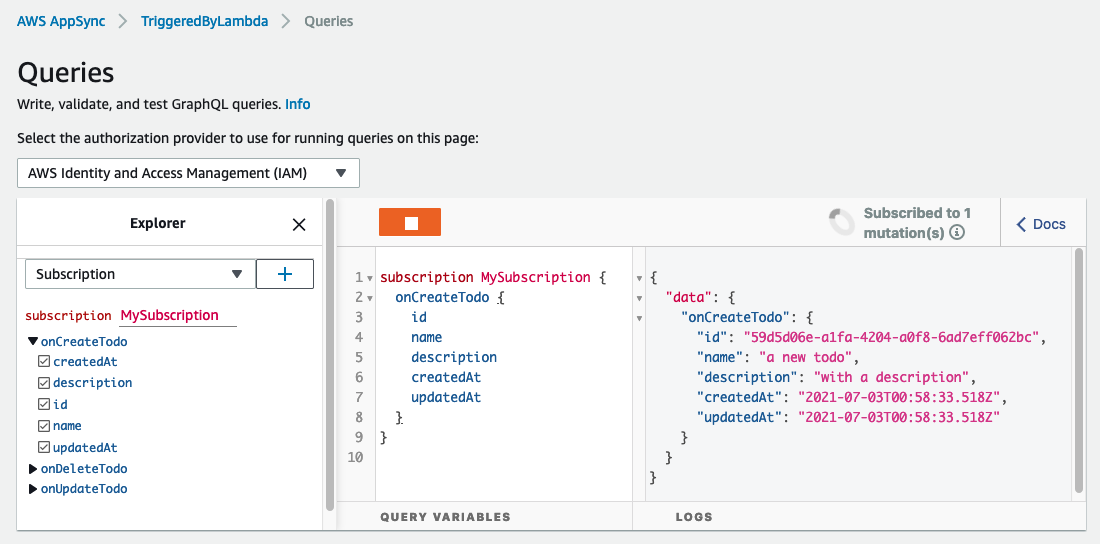The width and height of the screenshot is (1100, 544).
Task: Click the Explorer panel vertical scrollbar
Action: coord(330,356)
